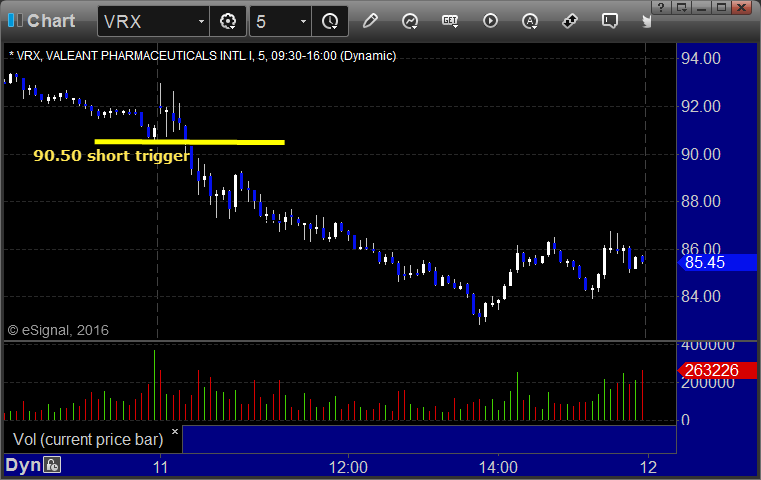Click the Dyn scaling label
This screenshot has width=761, height=480.
point(22,465)
